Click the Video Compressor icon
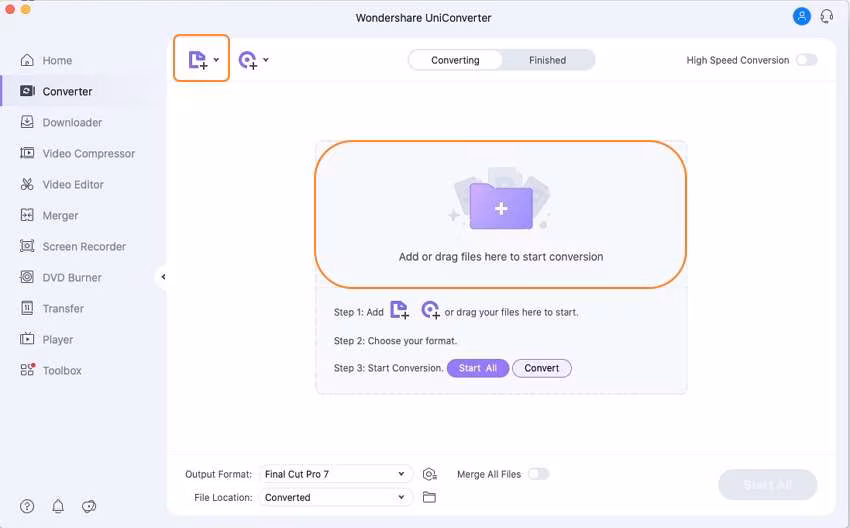 27,153
